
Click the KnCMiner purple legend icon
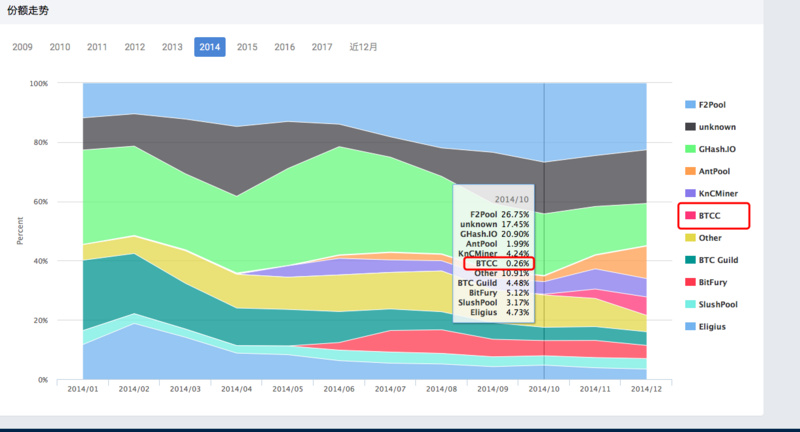tap(690, 192)
